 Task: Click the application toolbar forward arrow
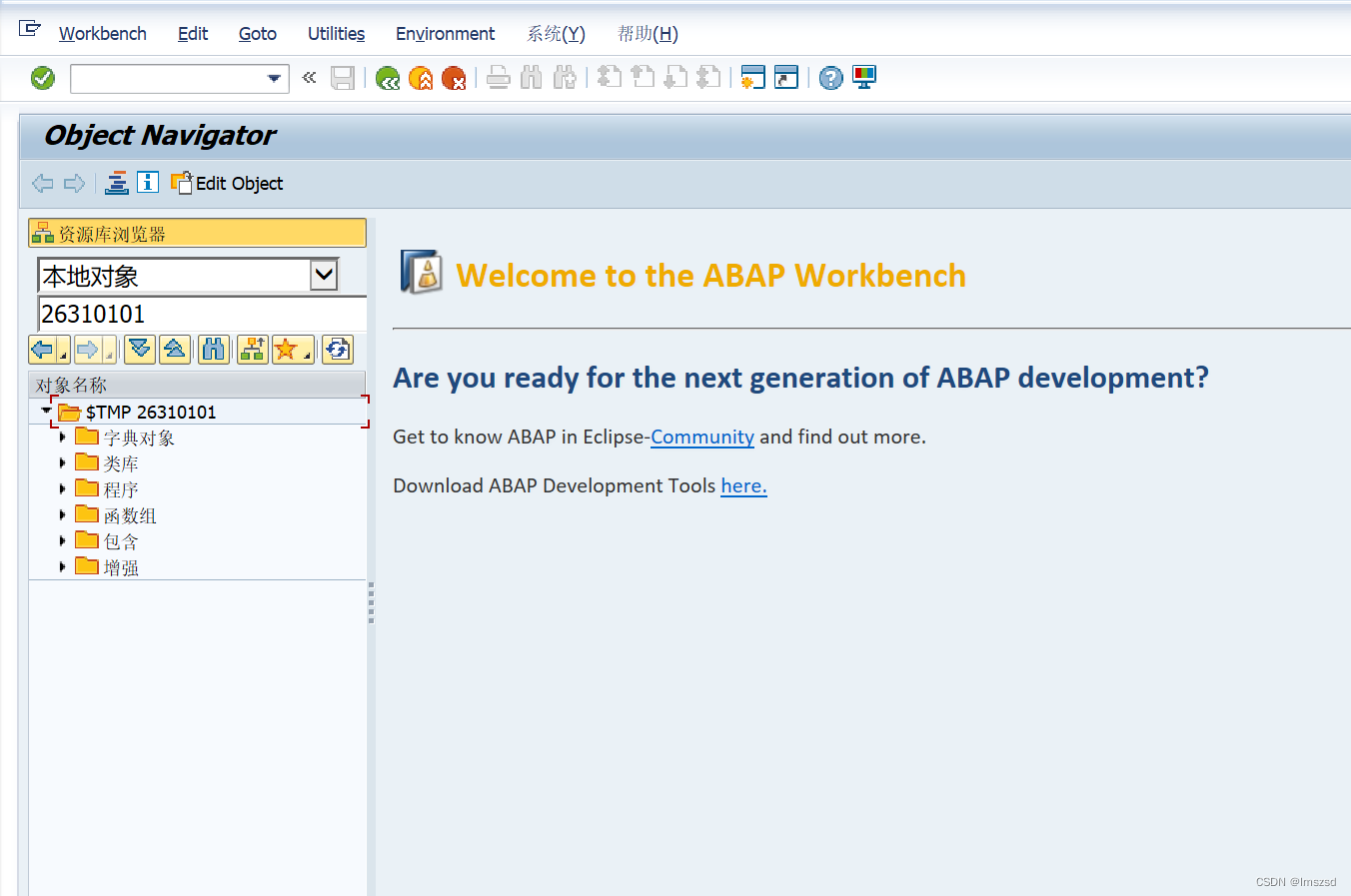74,183
